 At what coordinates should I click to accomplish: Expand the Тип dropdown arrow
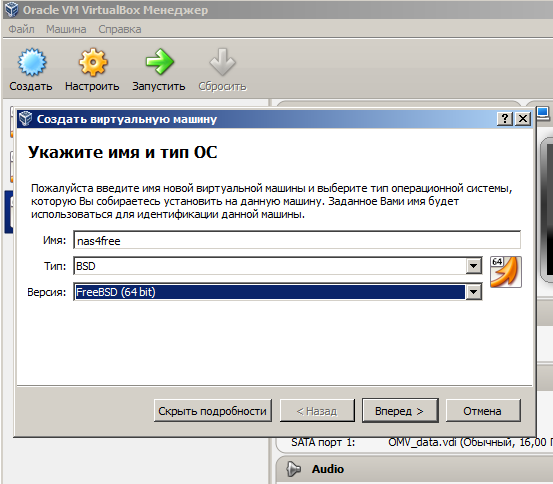pyautogui.click(x=474, y=266)
